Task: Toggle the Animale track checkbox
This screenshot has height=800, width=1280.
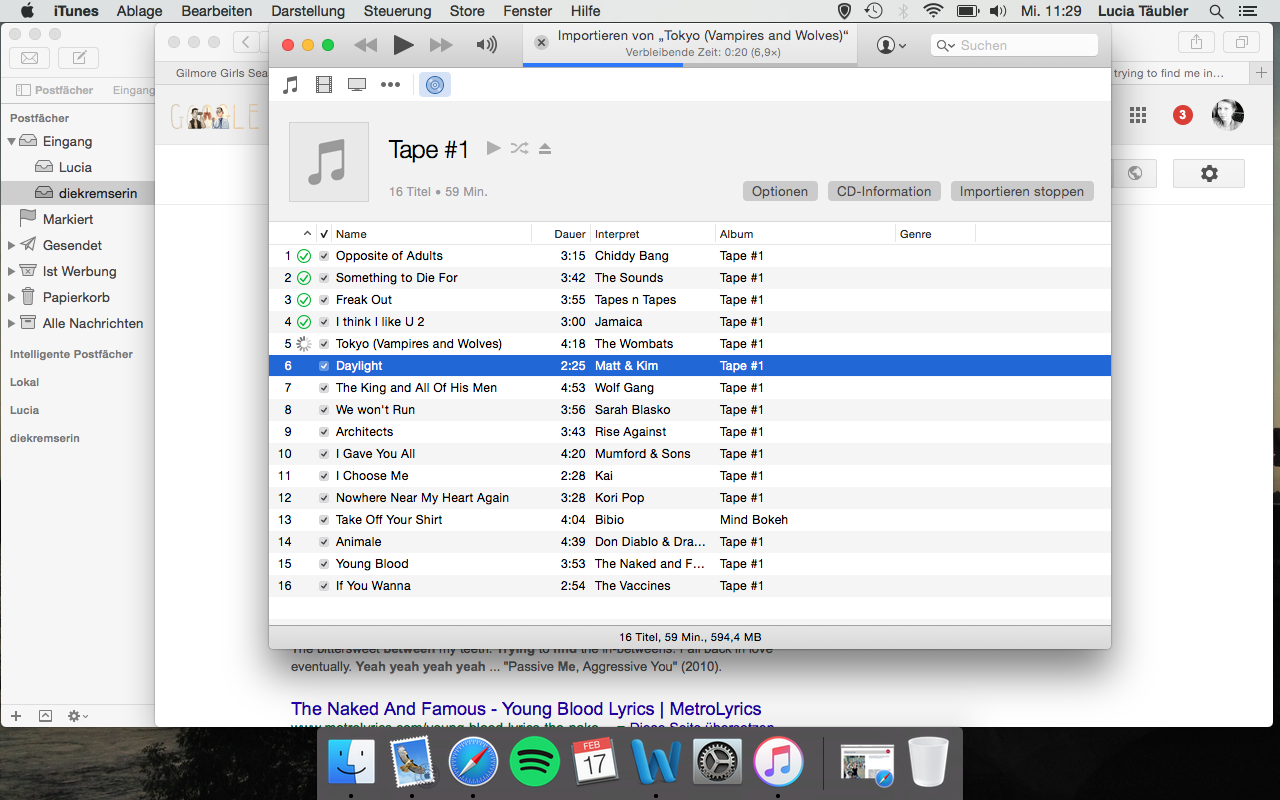Action: pyautogui.click(x=324, y=542)
